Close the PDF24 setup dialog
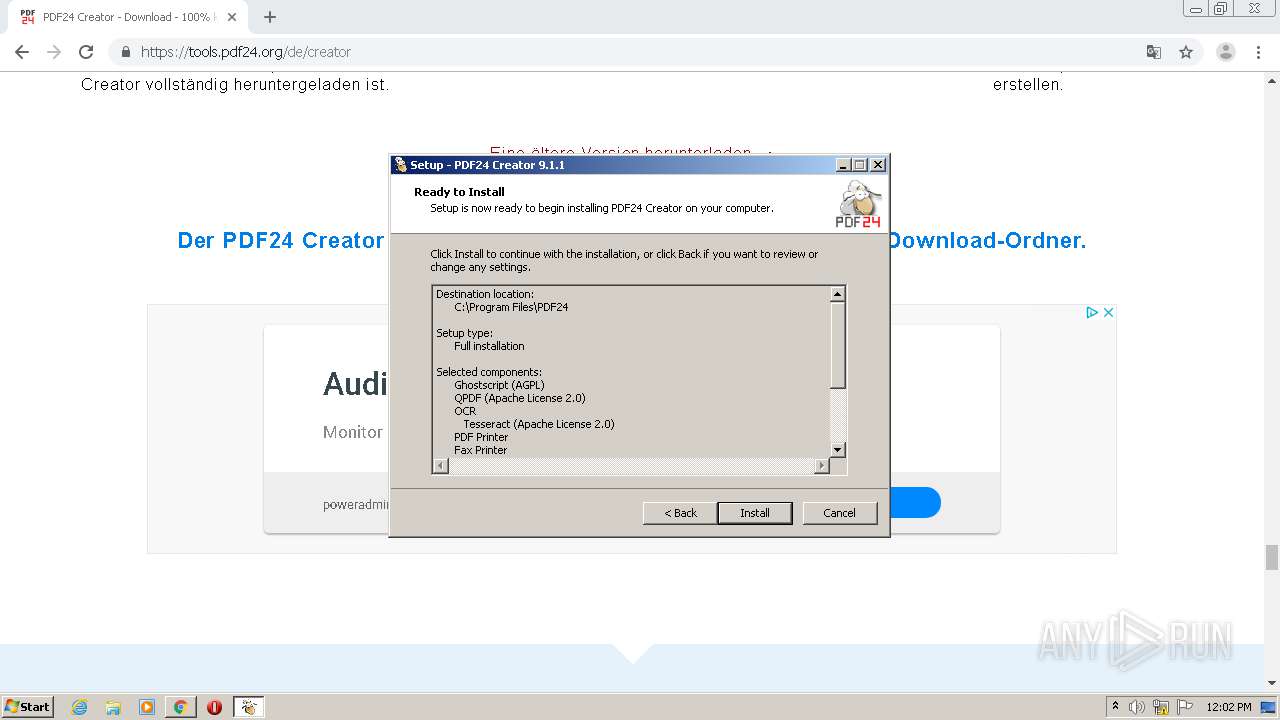The width and height of the screenshot is (1280, 720). point(878,165)
